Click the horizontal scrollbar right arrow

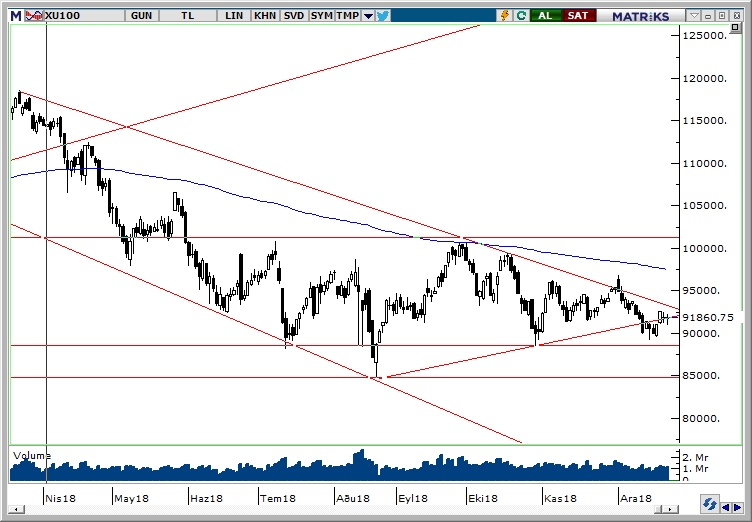pos(671,509)
